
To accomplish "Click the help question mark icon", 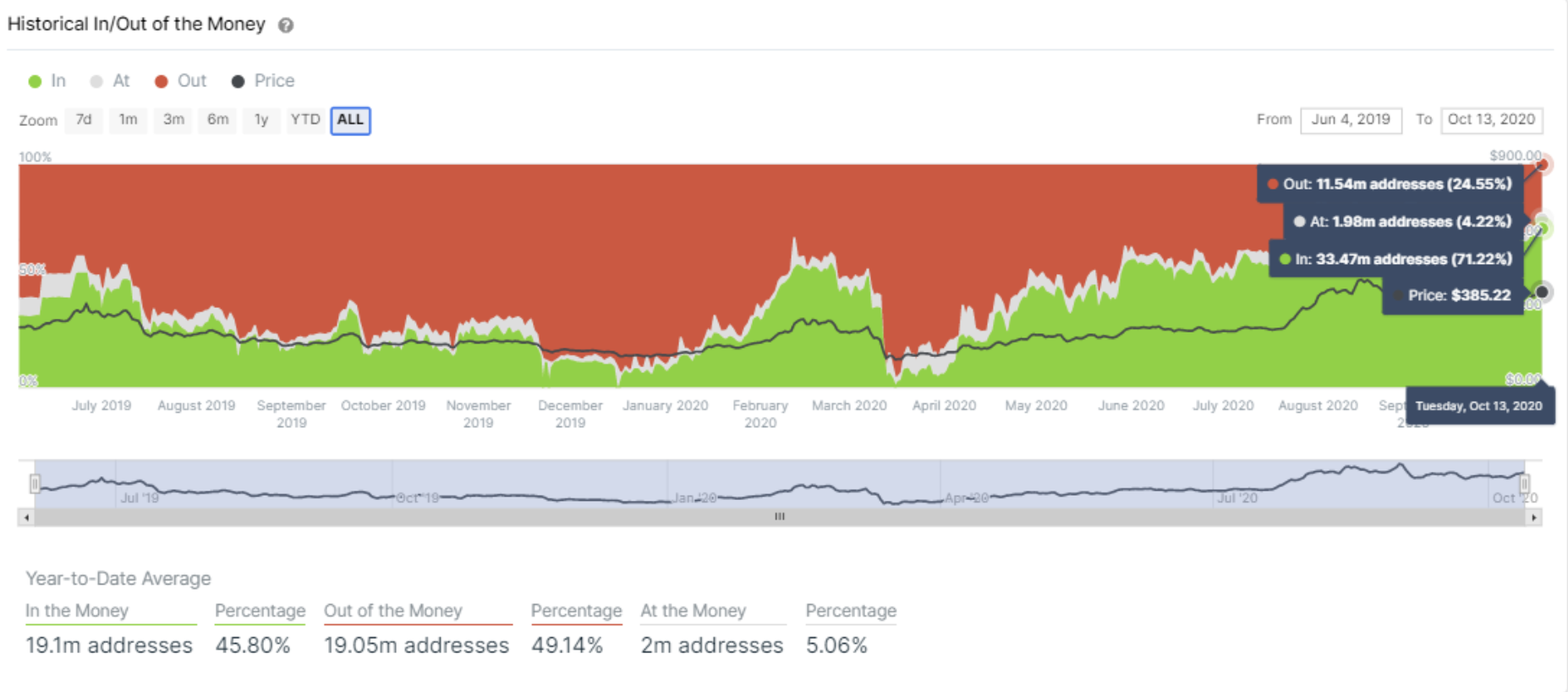I will point(286,25).
